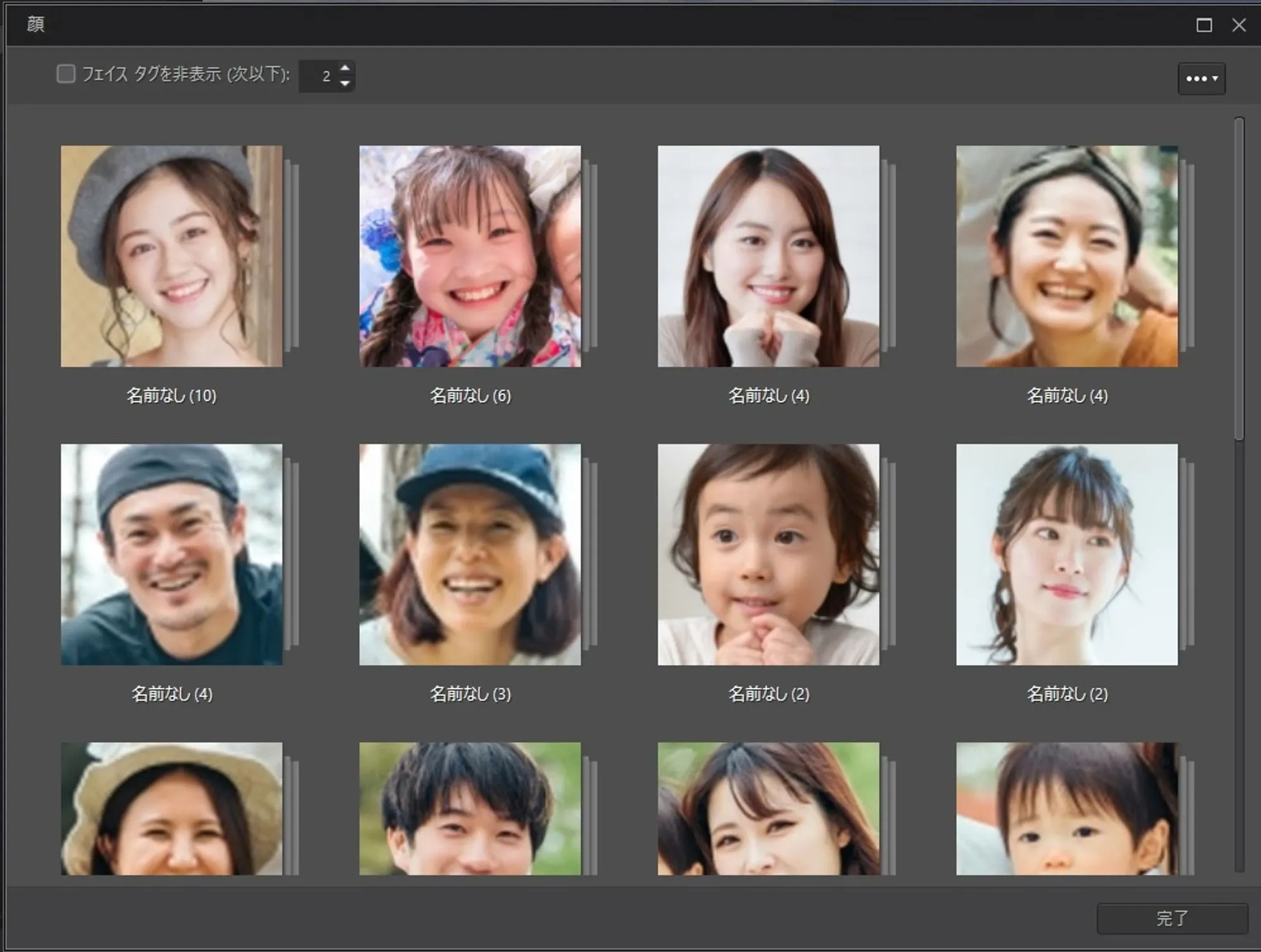Viewport: 1261px width, 952px height.
Task: Select the face thumbnail labeled 名前なし (10)
Action: tap(172, 257)
